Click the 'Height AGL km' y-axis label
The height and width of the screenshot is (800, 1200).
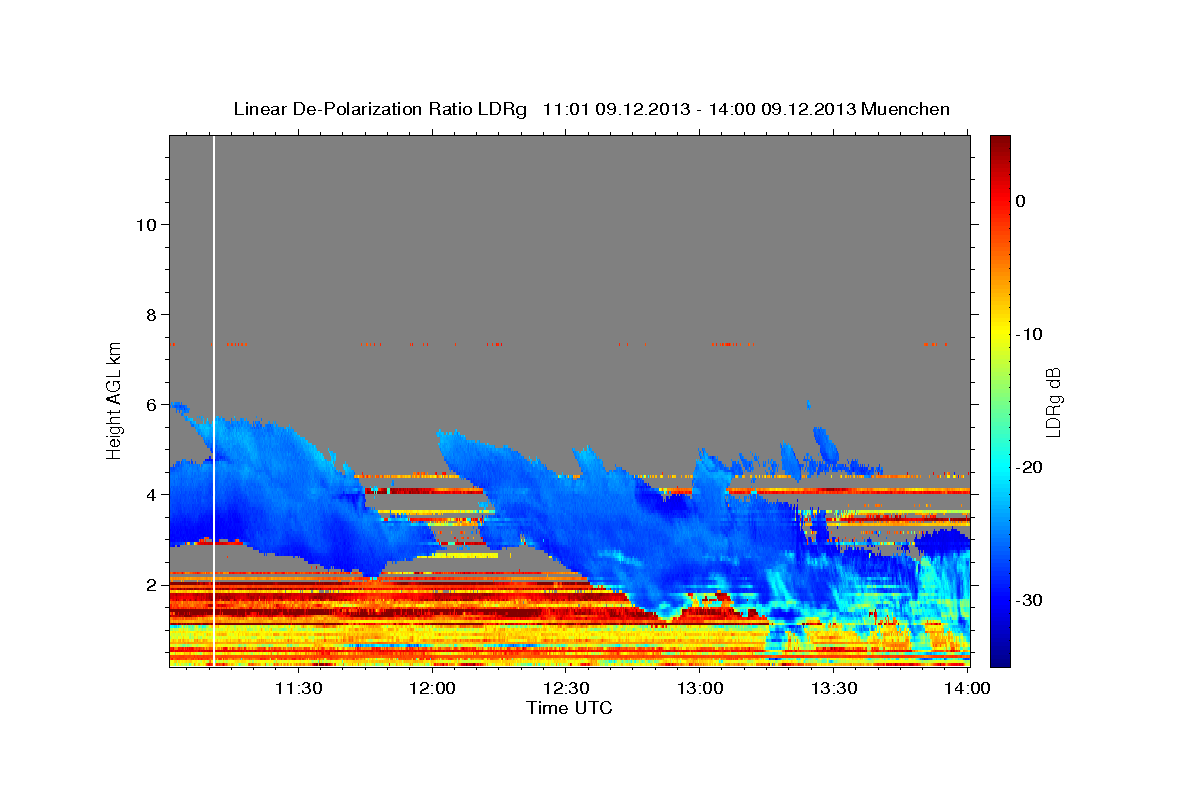(115, 400)
